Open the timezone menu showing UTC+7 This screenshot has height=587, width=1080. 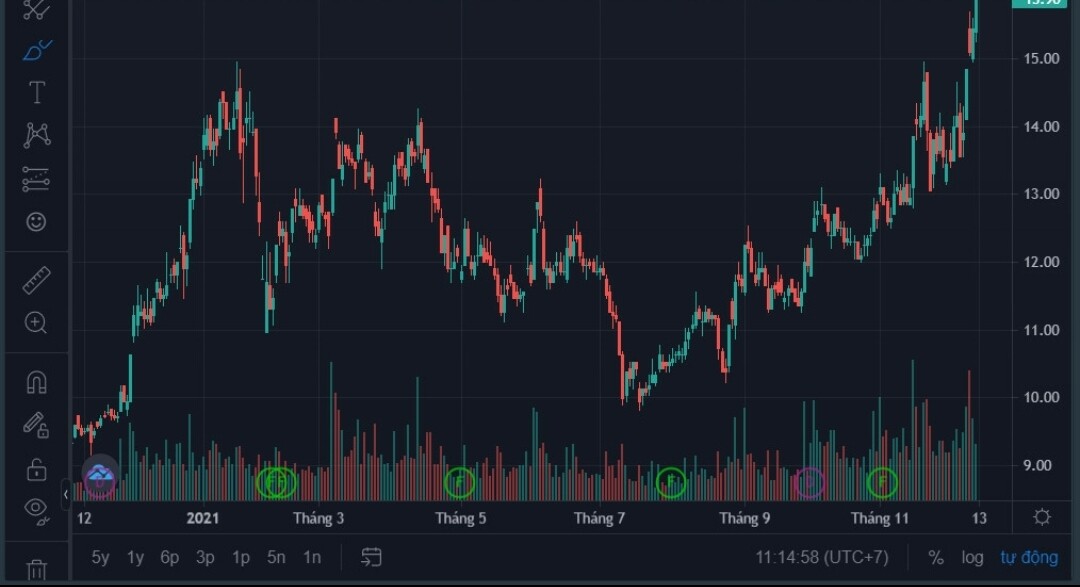coord(821,557)
